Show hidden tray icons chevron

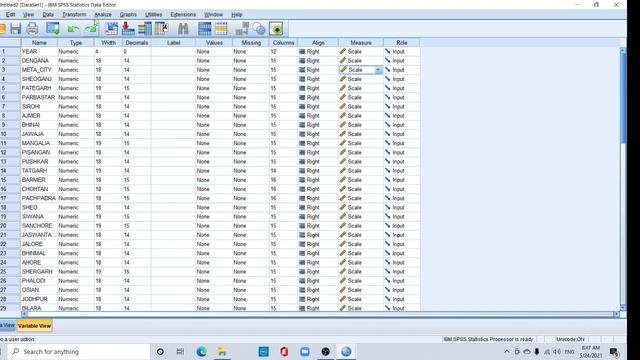pos(507,351)
